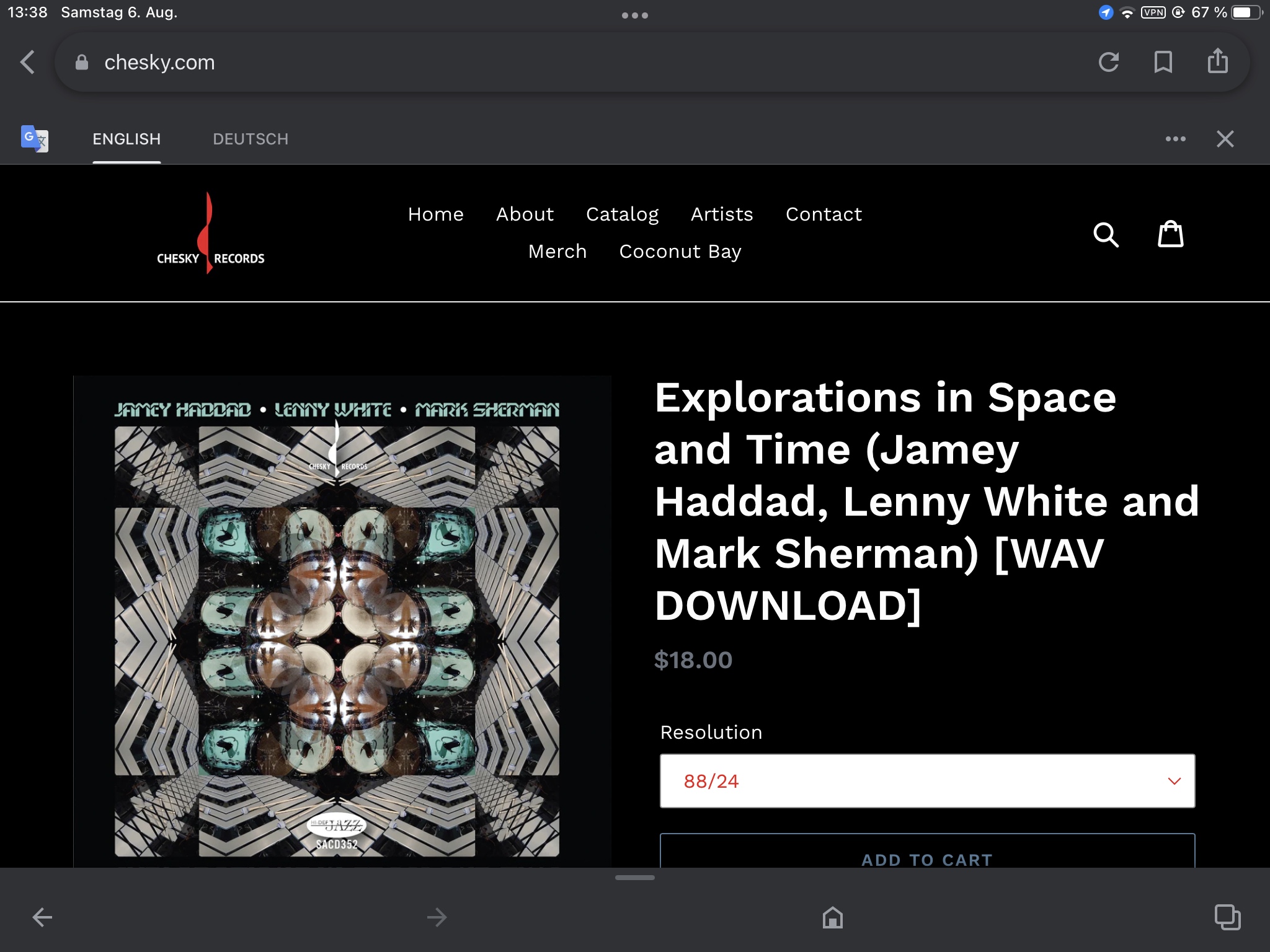
Task: Open the site search magnifier
Action: coord(1106,234)
